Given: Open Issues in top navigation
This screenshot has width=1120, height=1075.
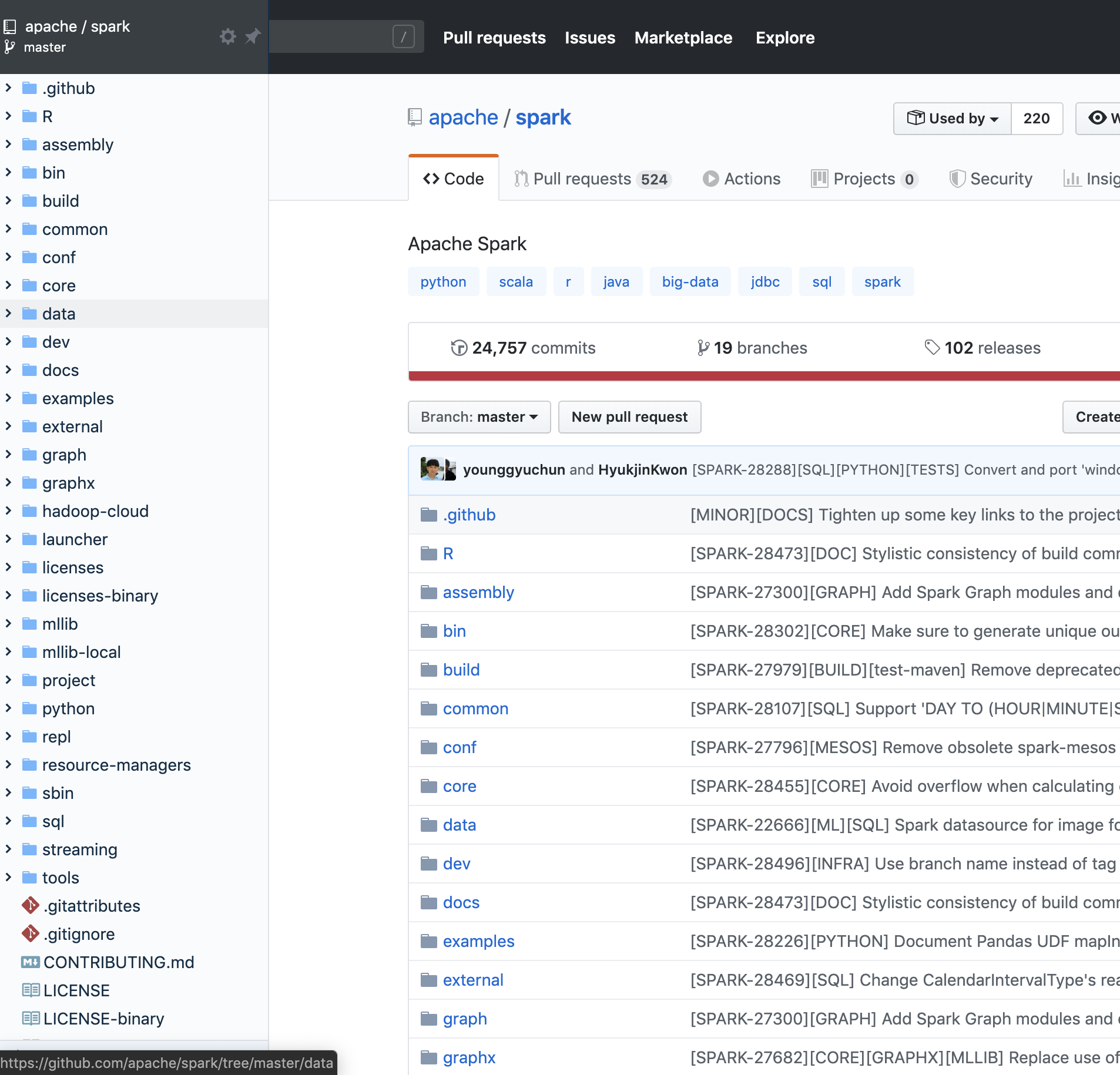Looking at the screenshot, I should click(590, 38).
